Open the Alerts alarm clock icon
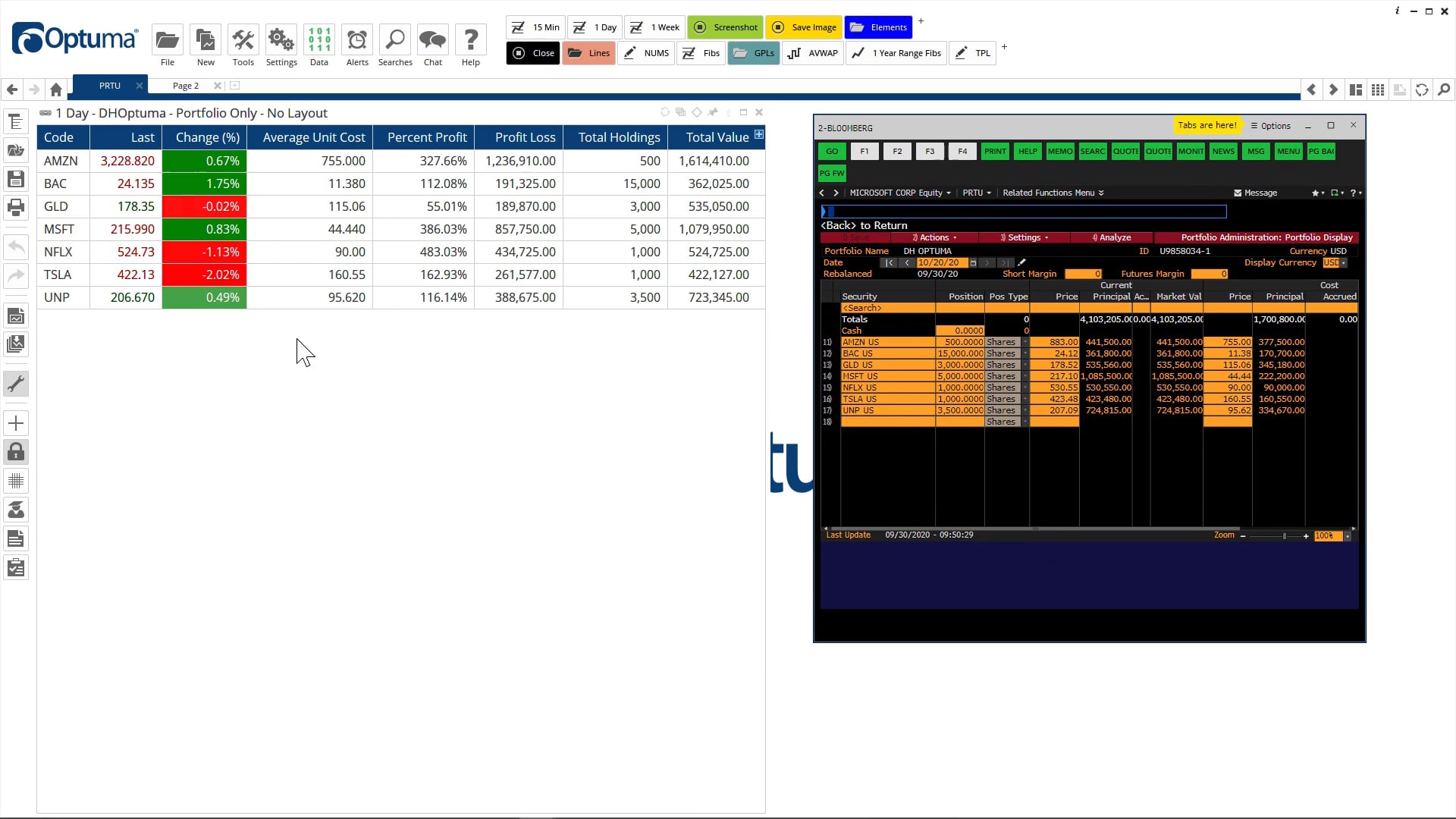 [357, 40]
